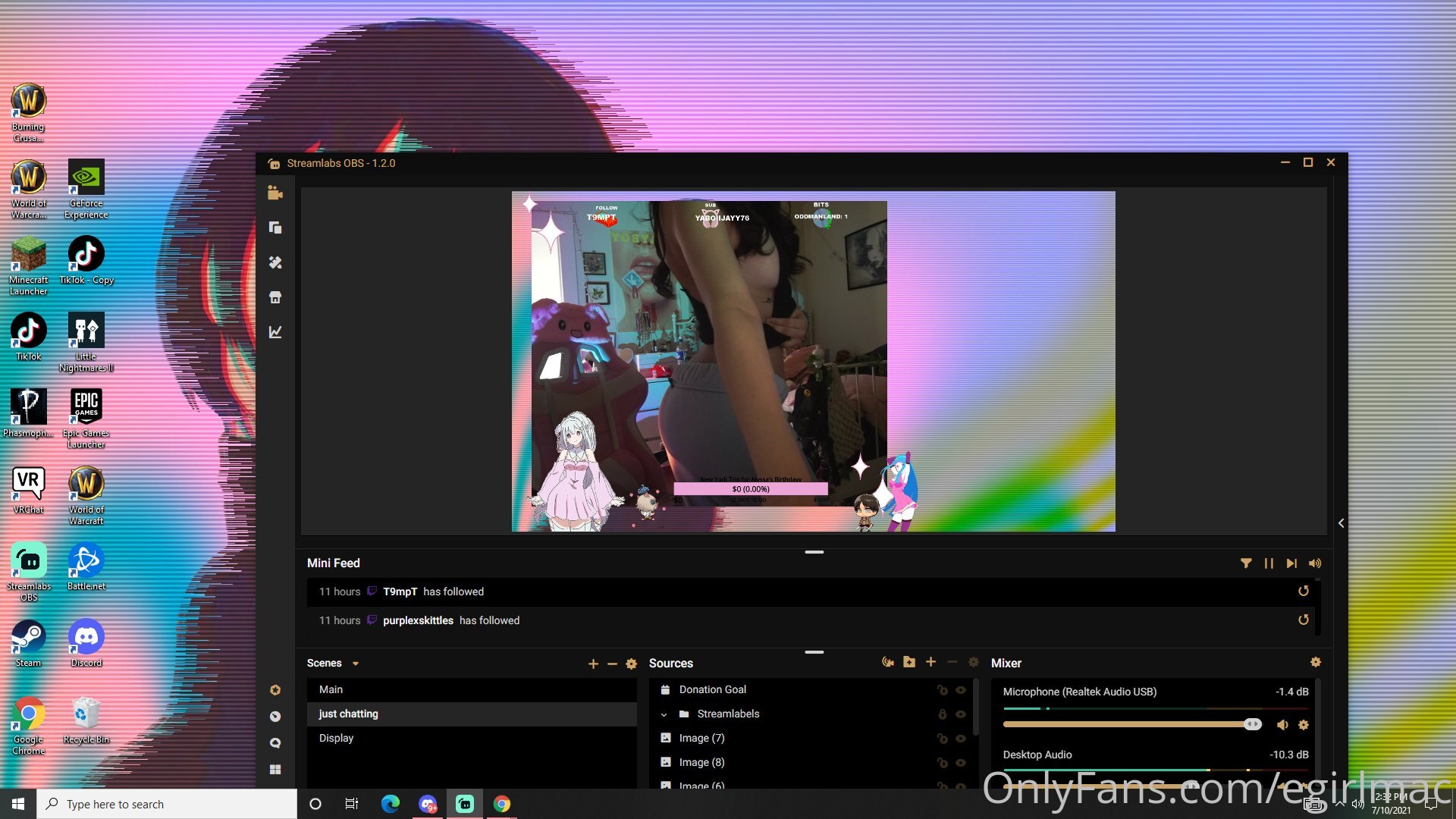Toggle visibility of Streamlabels folder
The image size is (1456, 819).
point(961,714)
